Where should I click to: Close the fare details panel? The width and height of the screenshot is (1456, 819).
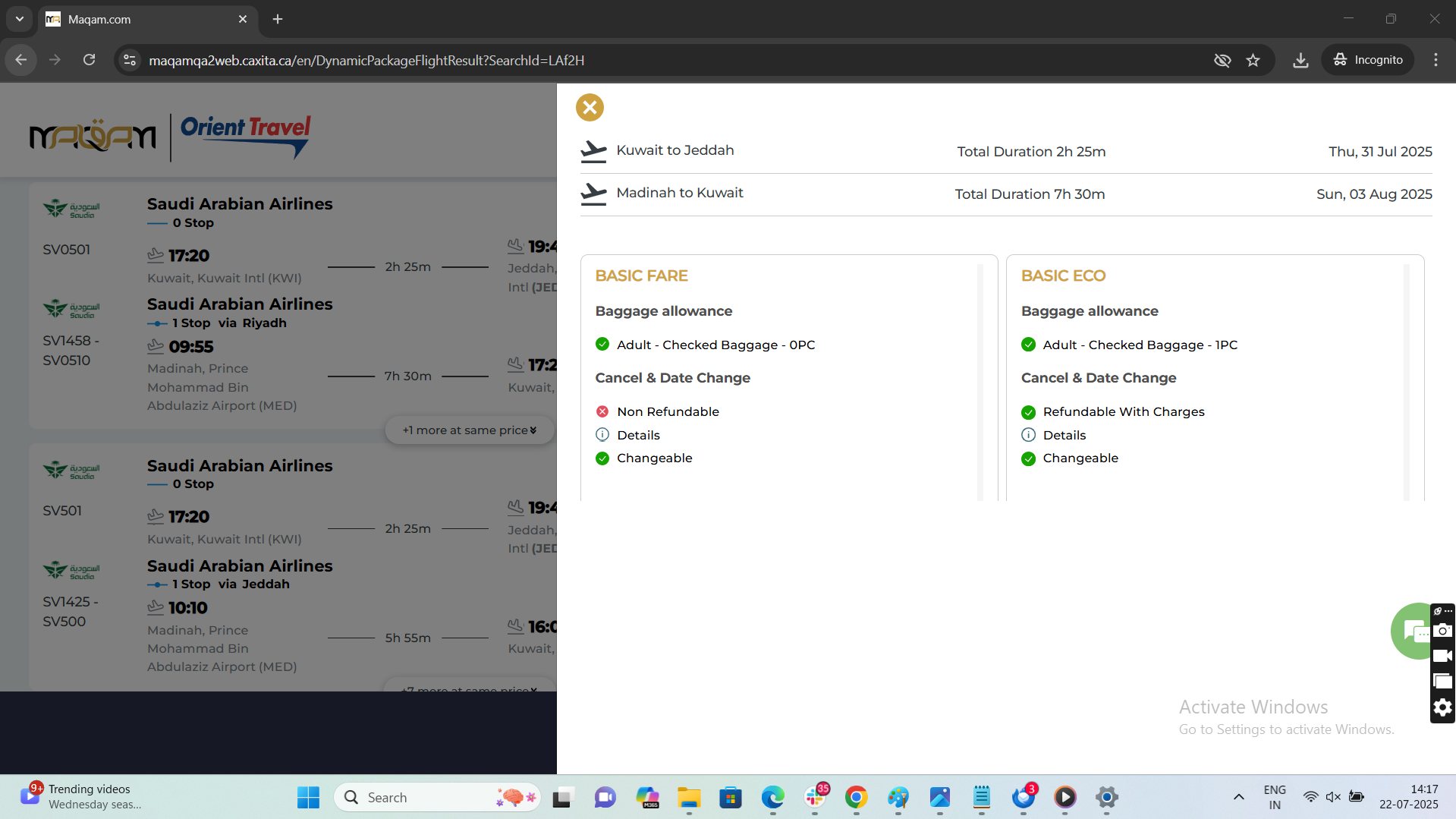[590, 107]
